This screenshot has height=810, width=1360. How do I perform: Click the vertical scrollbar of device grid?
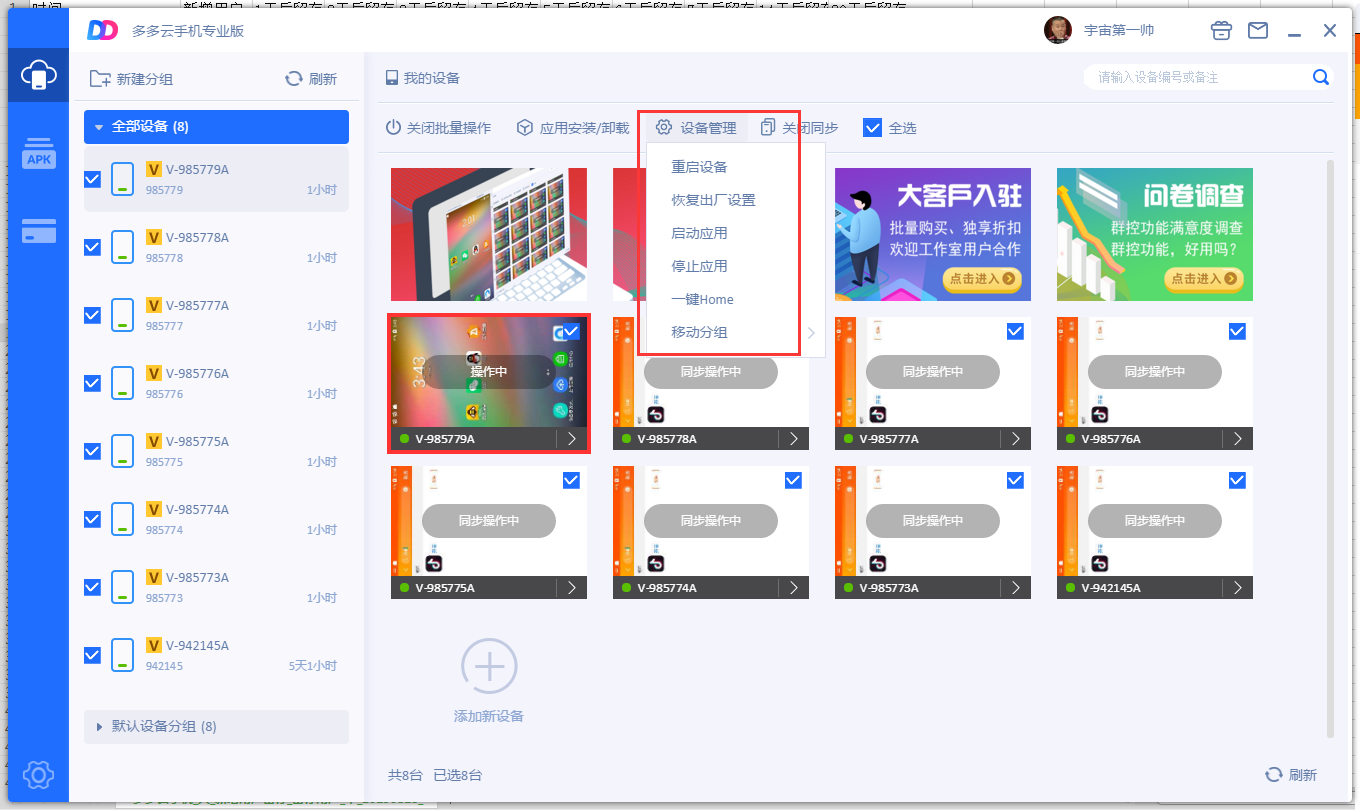coord(1330,448)
